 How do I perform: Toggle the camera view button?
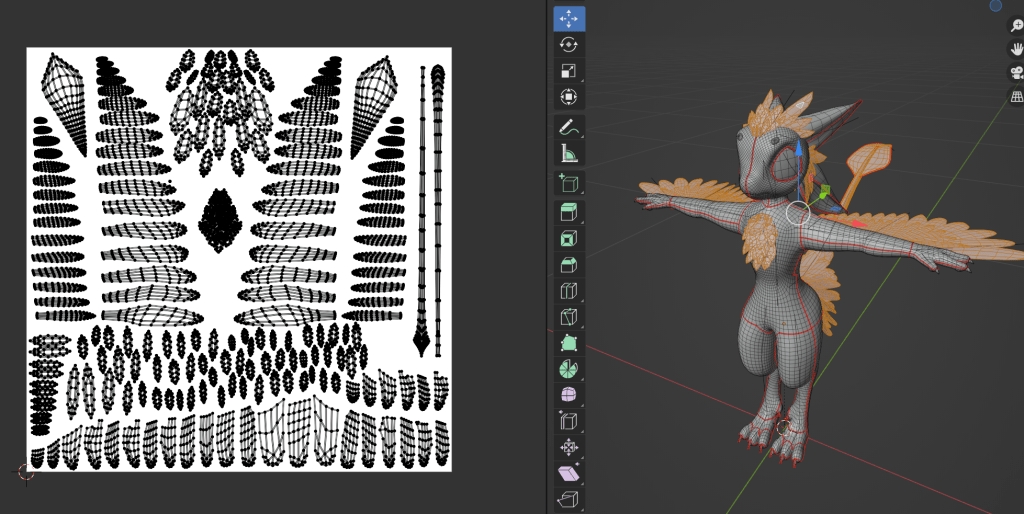point(1016,73)
